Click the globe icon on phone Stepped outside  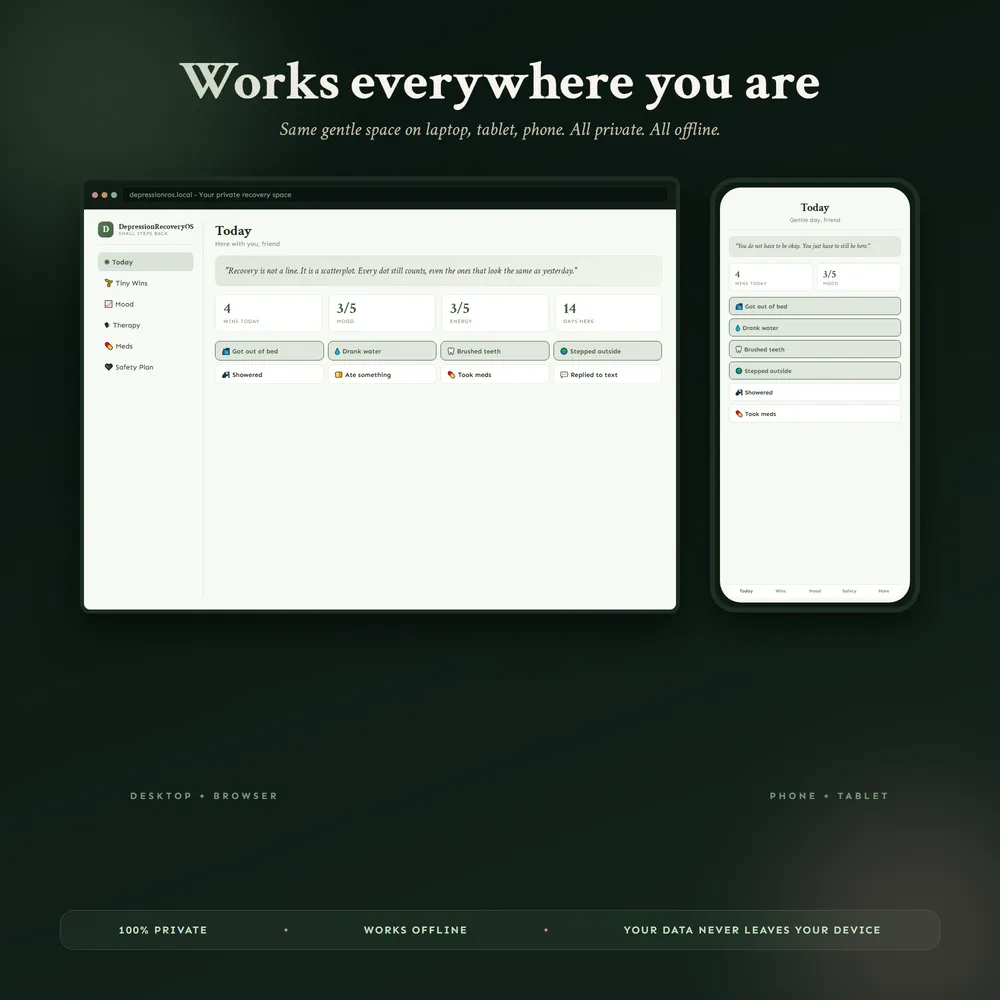[x=739, y=371]
